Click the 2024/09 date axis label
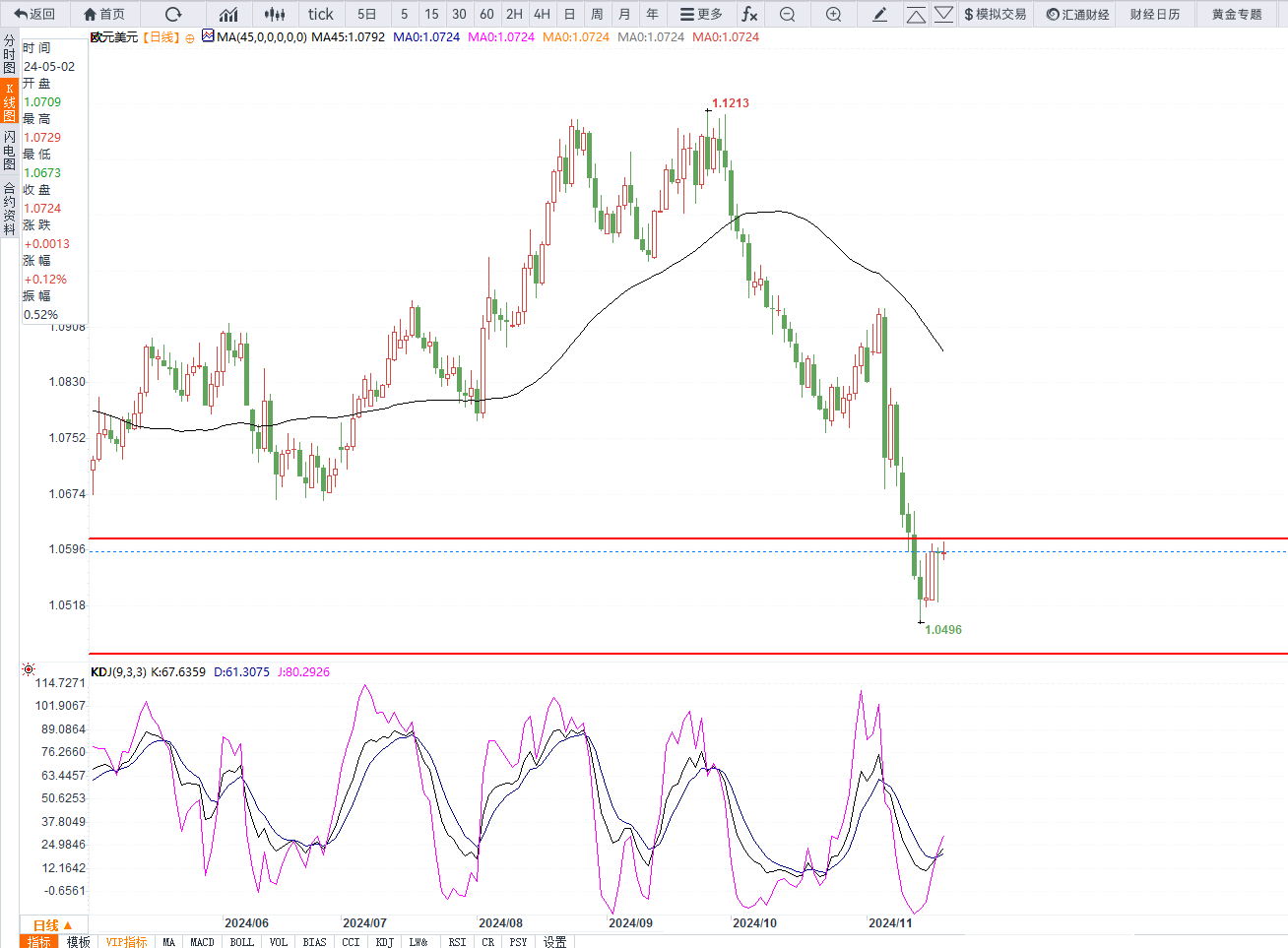 (x=630, y=923)
